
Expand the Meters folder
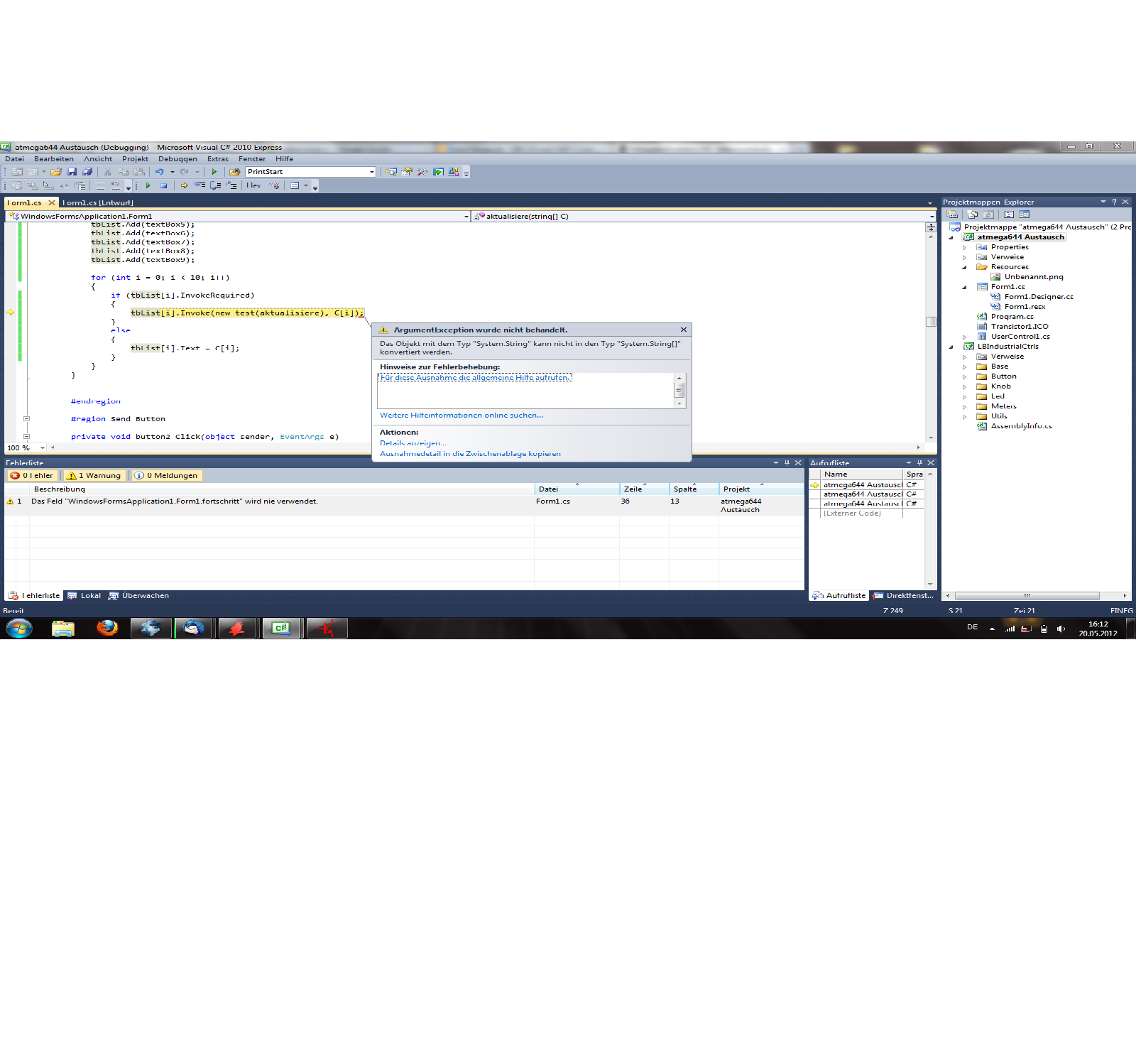(x=964, y=407)
